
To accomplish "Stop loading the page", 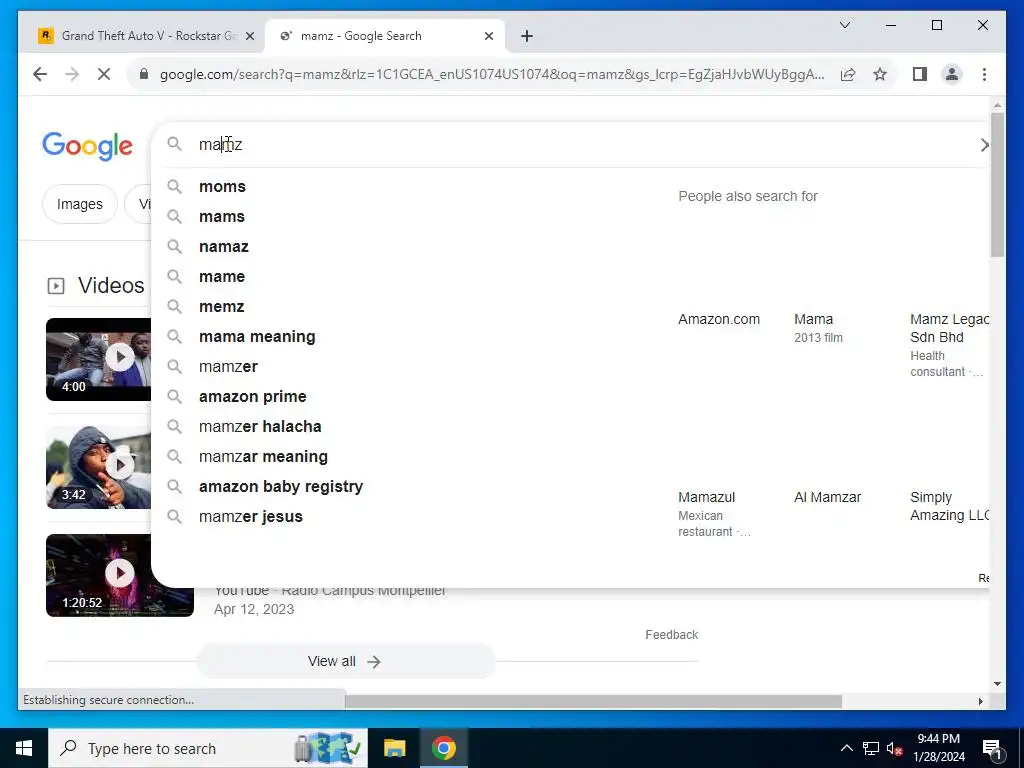I will click(104, 74).
